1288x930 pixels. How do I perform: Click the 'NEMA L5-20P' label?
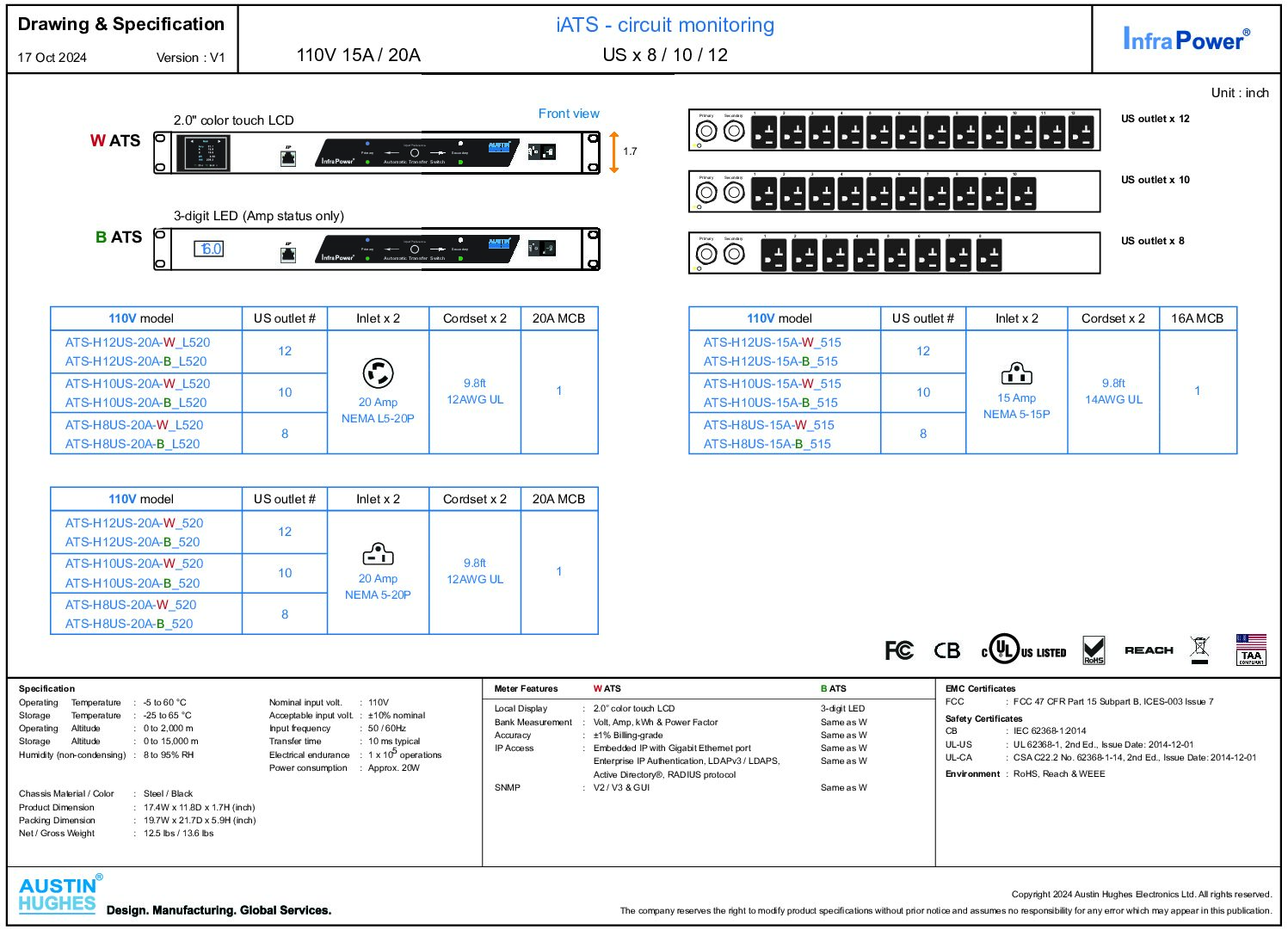378,419
